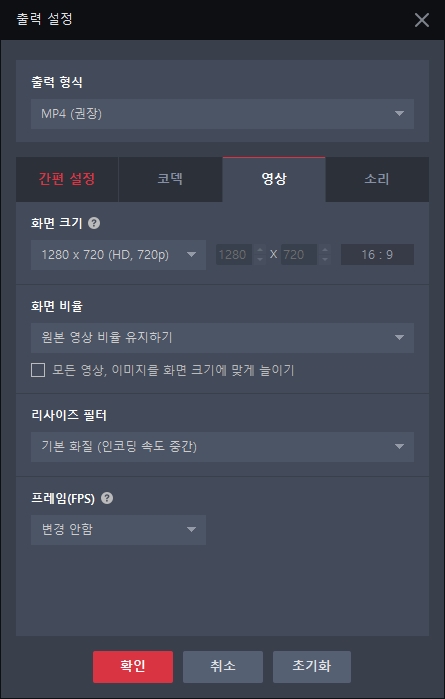Click the 16 : 9 aspect ratio field
Screen dimensions: 445x699
click(x=377, y=255)
